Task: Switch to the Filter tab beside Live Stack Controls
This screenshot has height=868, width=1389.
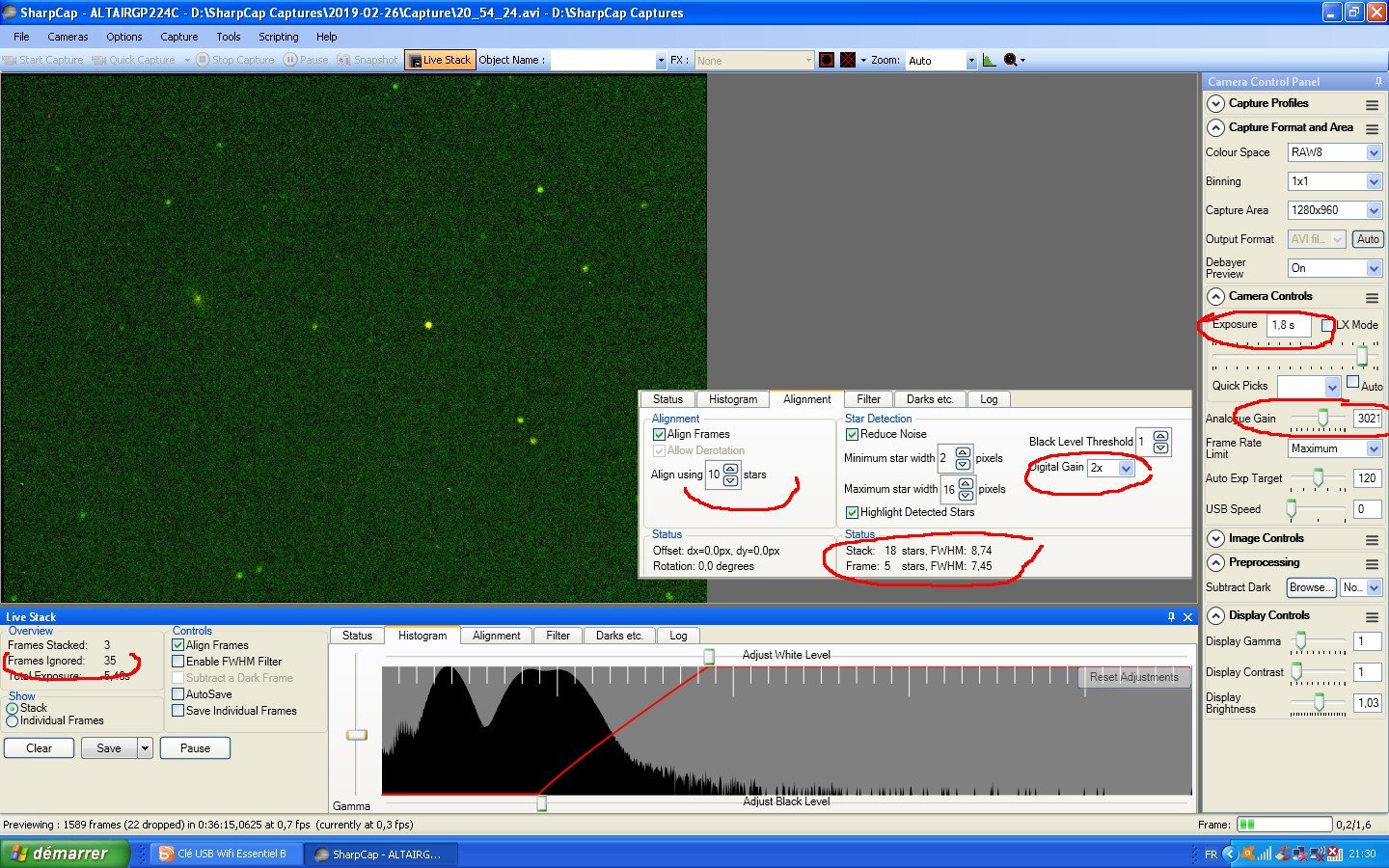Action: coord(558,637)
